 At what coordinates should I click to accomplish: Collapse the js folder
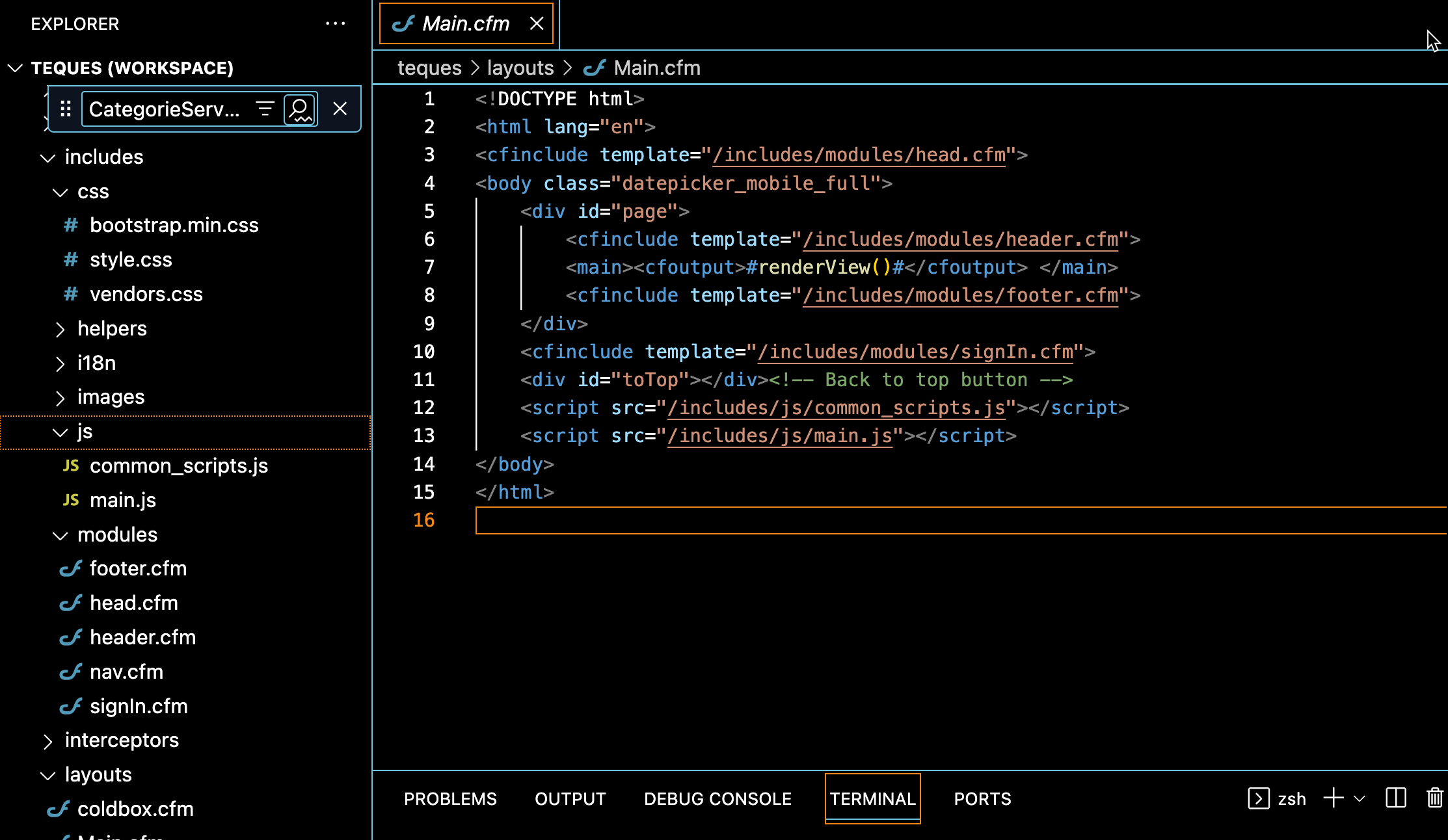(60, 432)
